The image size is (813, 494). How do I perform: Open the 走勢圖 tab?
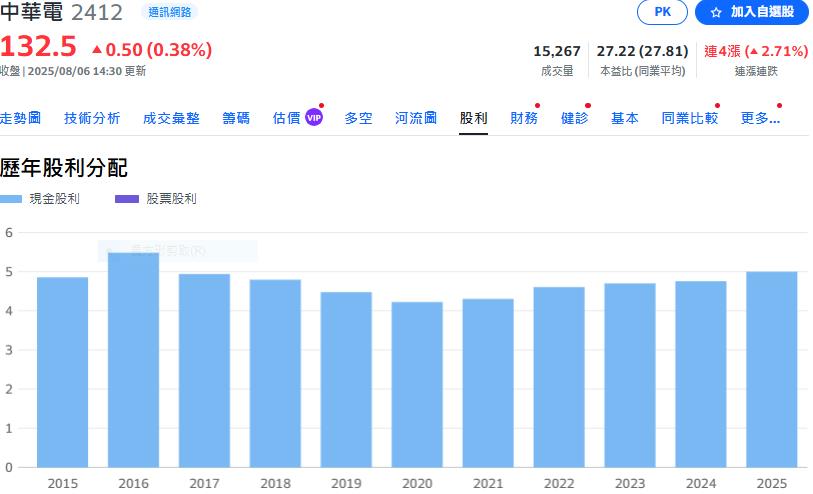point(20,118)
